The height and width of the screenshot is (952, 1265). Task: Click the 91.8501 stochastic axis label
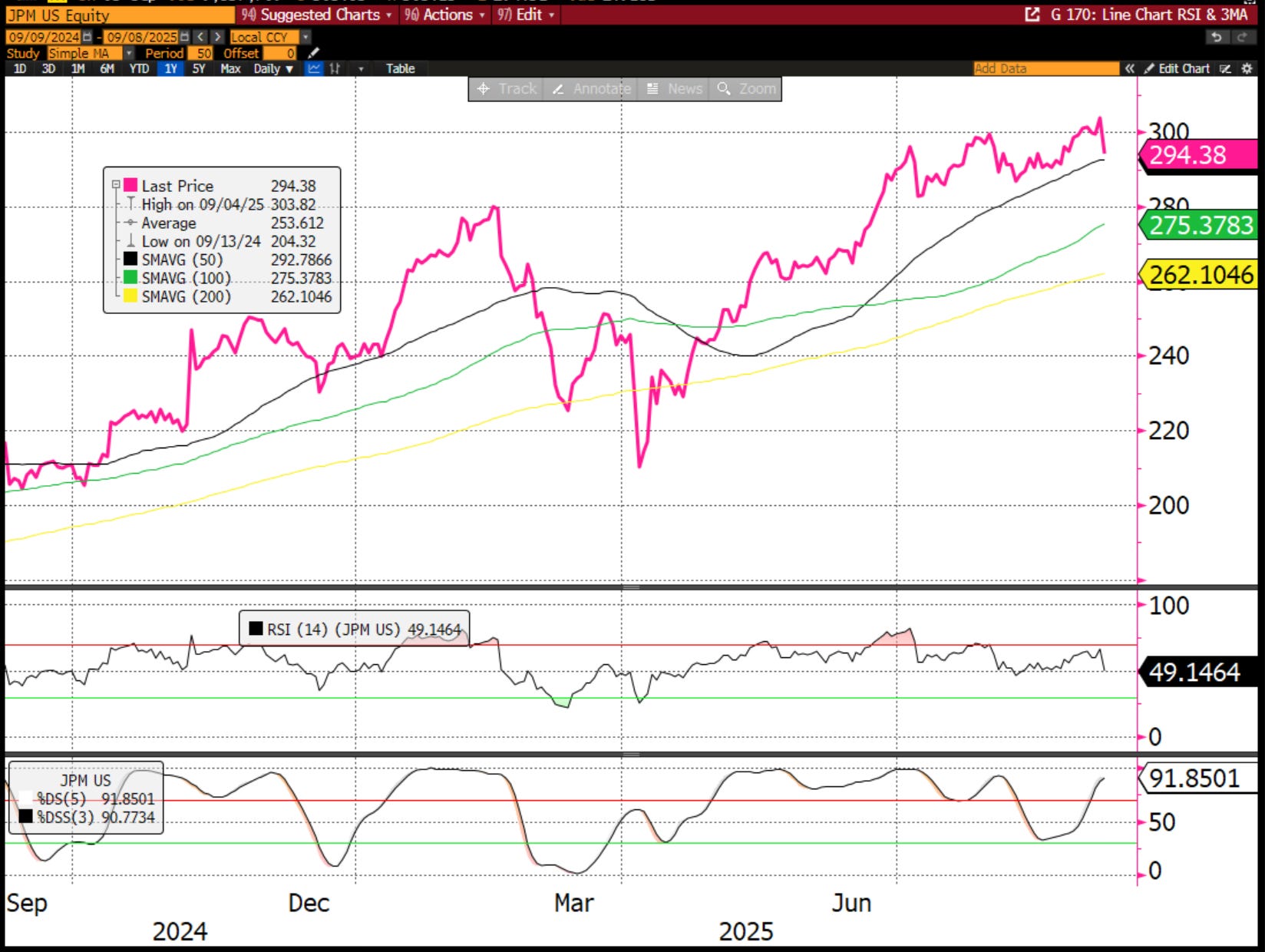coord(1200,778)
